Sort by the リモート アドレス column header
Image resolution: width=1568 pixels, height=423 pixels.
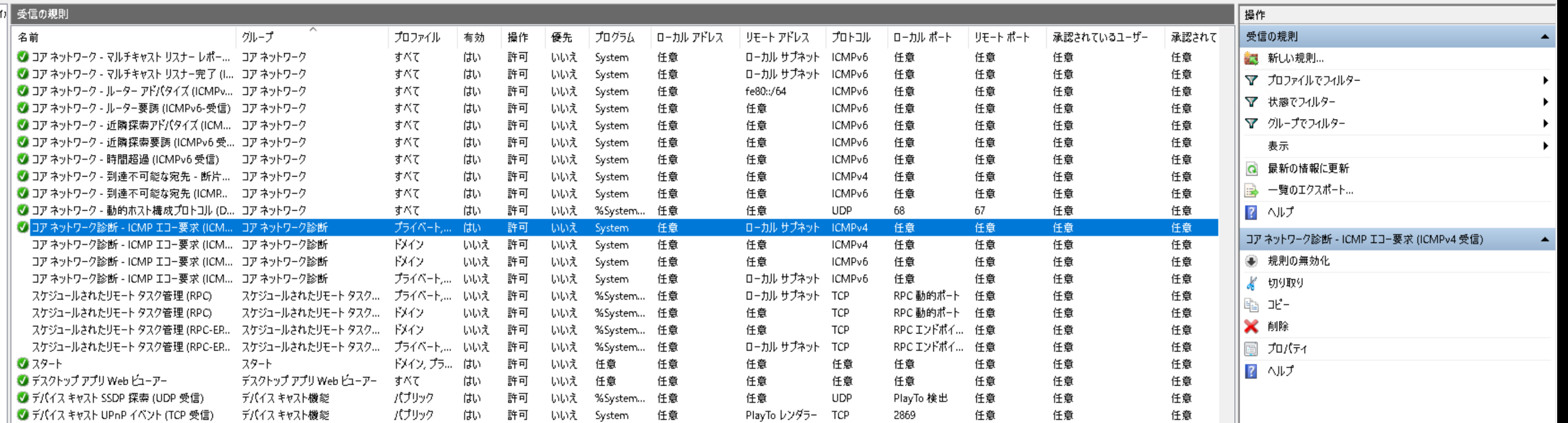[783, 37]
